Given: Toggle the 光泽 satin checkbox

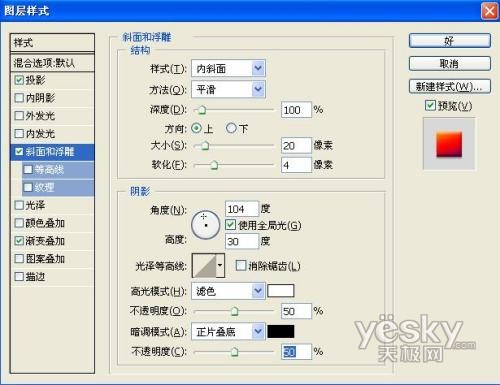Looking at the screenshot, I should tap(19, 205).
